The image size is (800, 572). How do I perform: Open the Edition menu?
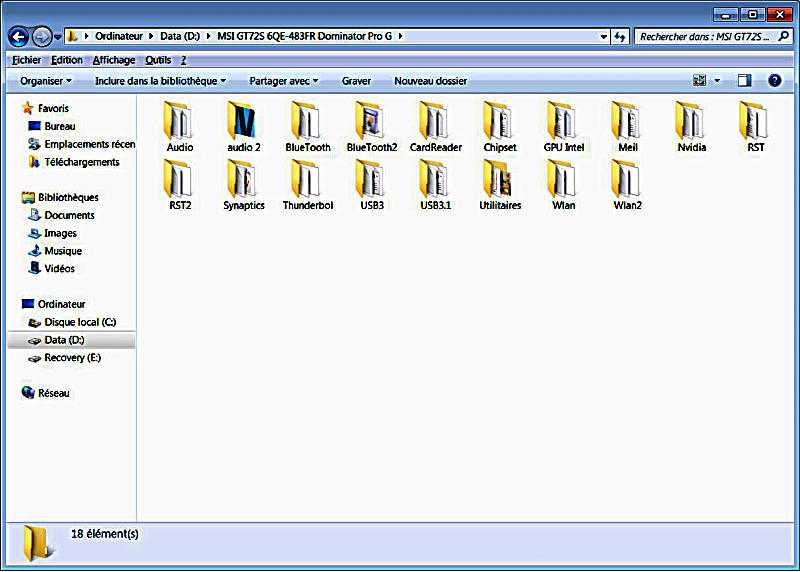pos(66,60)
